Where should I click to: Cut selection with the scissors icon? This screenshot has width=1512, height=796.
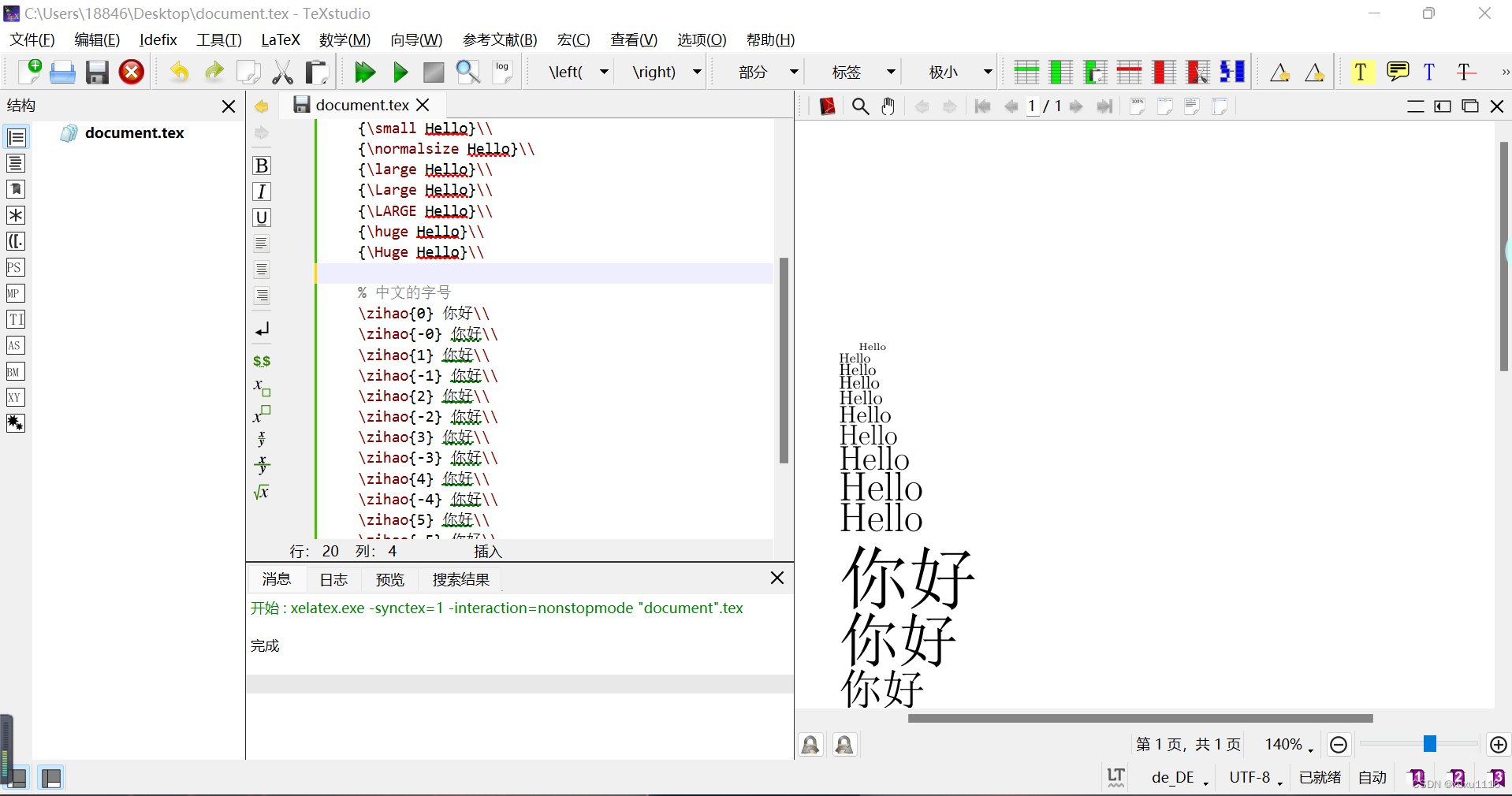coord(282,72)
